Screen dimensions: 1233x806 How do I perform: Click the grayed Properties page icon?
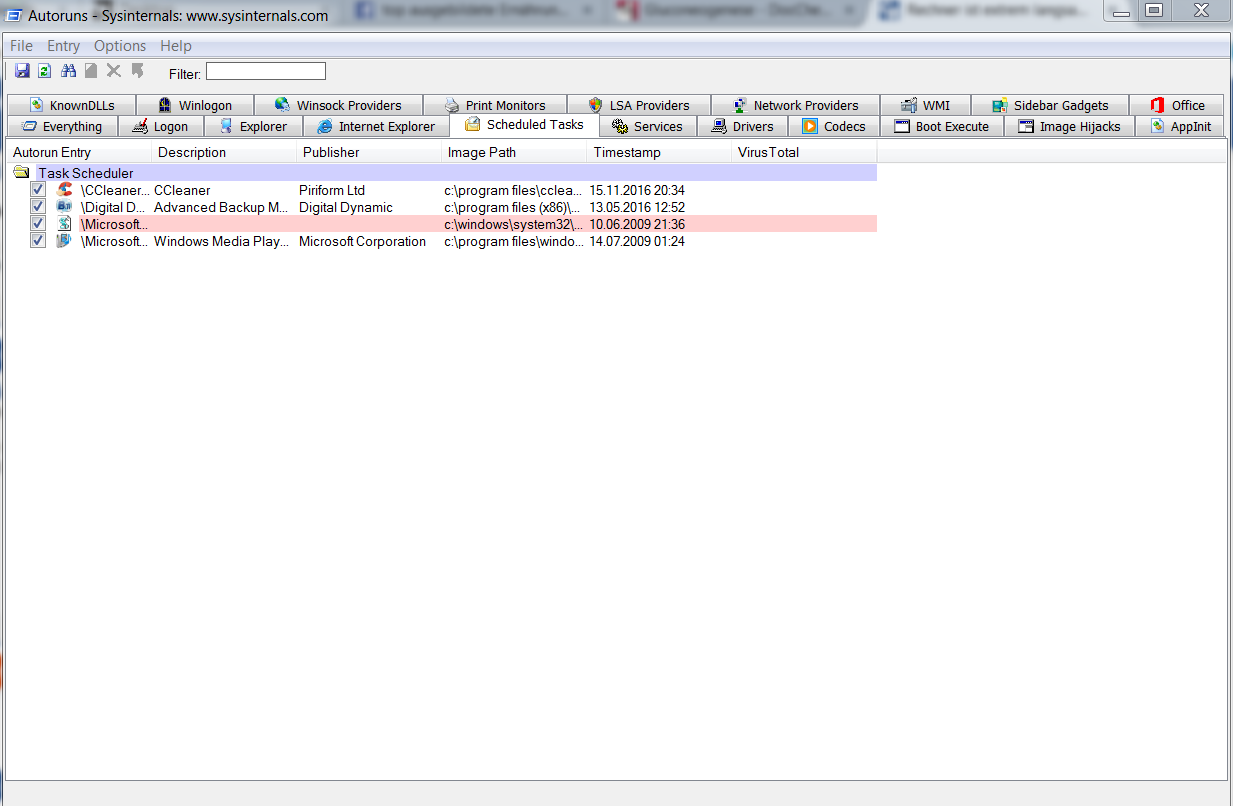91,71
